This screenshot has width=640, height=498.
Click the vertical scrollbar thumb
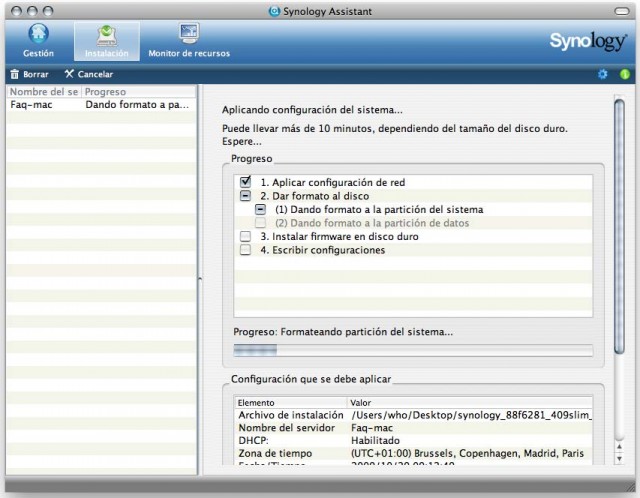[619, 227]
